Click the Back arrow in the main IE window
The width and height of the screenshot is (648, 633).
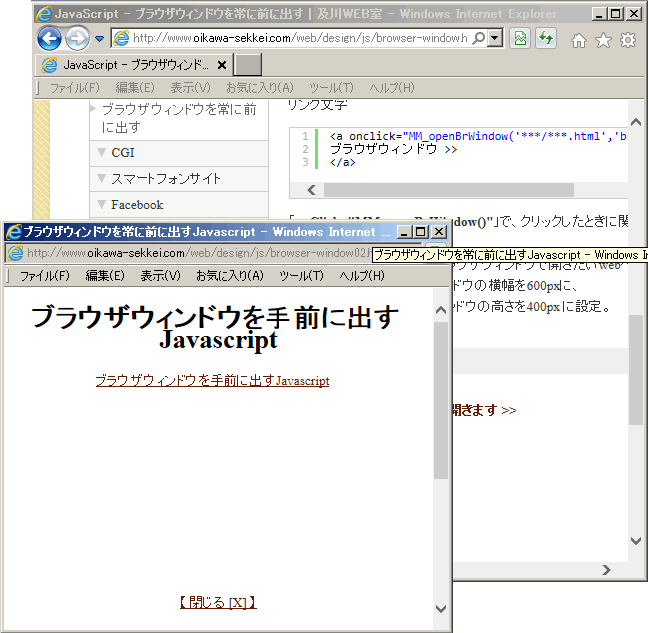(49, 38)
